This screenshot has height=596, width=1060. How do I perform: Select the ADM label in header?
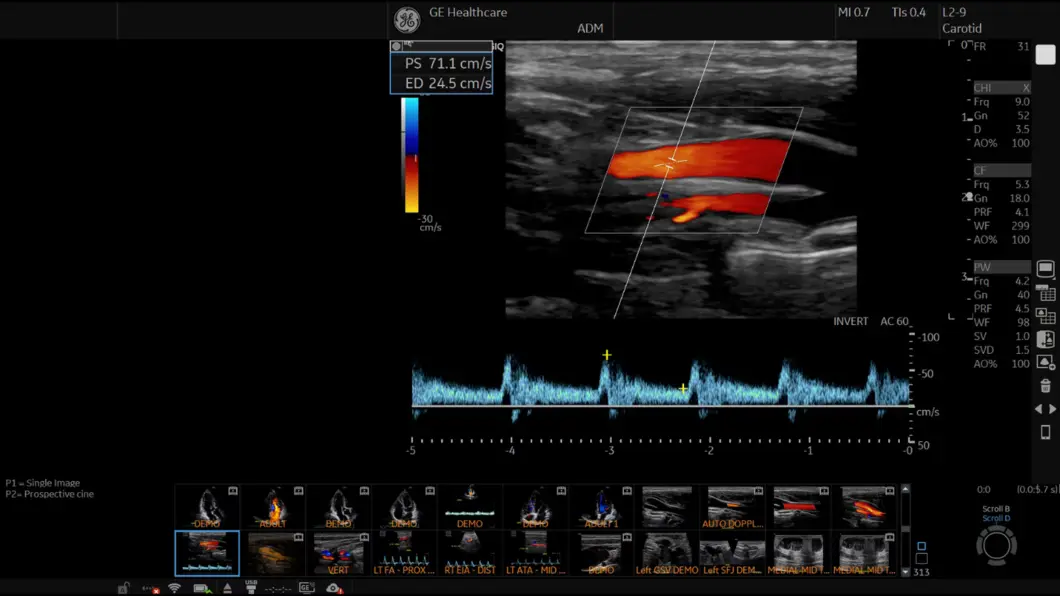[x=590, y=28]
